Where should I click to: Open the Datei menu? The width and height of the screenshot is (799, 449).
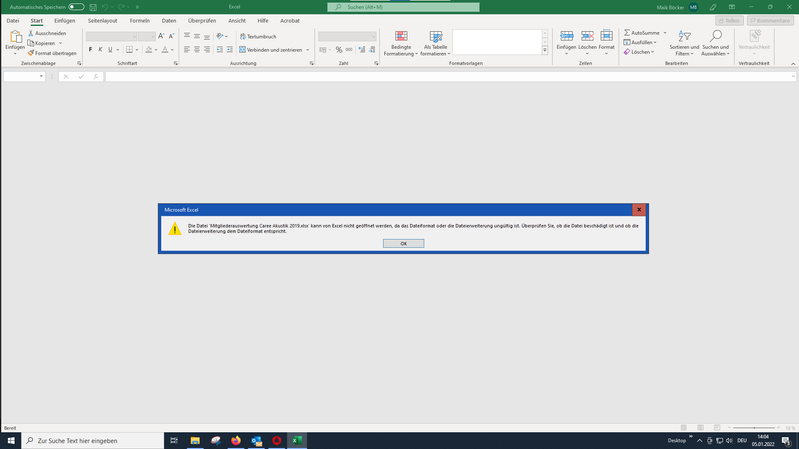coord(13,21)
